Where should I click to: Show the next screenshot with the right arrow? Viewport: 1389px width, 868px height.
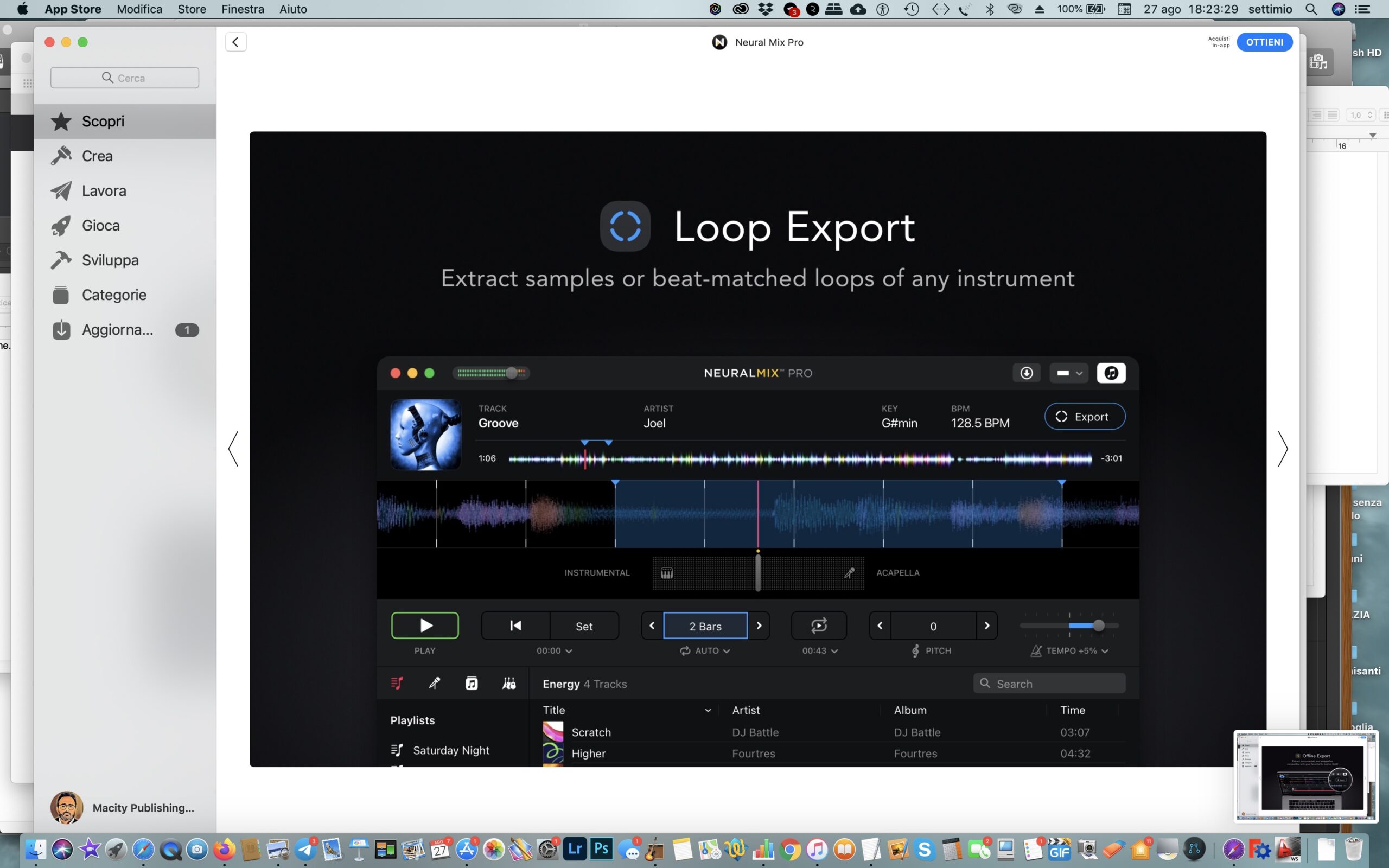coord(1282,449)
